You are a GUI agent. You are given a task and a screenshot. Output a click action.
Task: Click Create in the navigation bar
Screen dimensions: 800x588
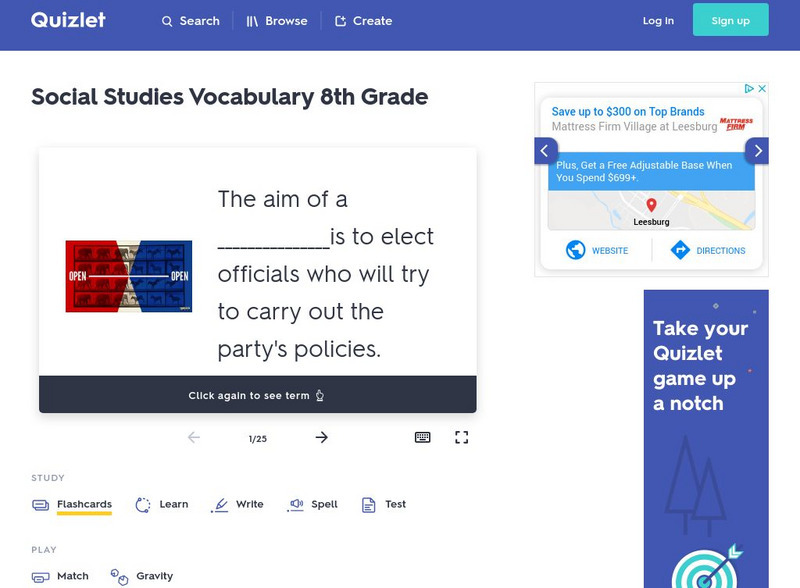[363, 21]
